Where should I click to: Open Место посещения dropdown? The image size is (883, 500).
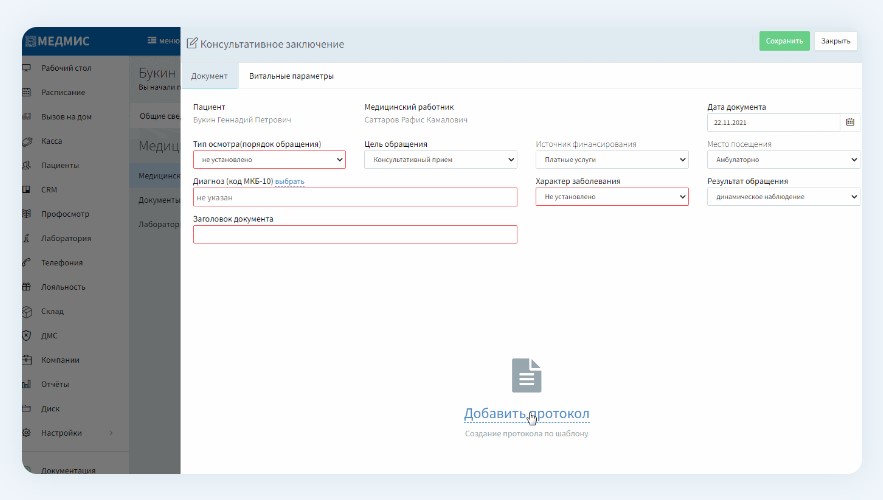coord(783,159)
